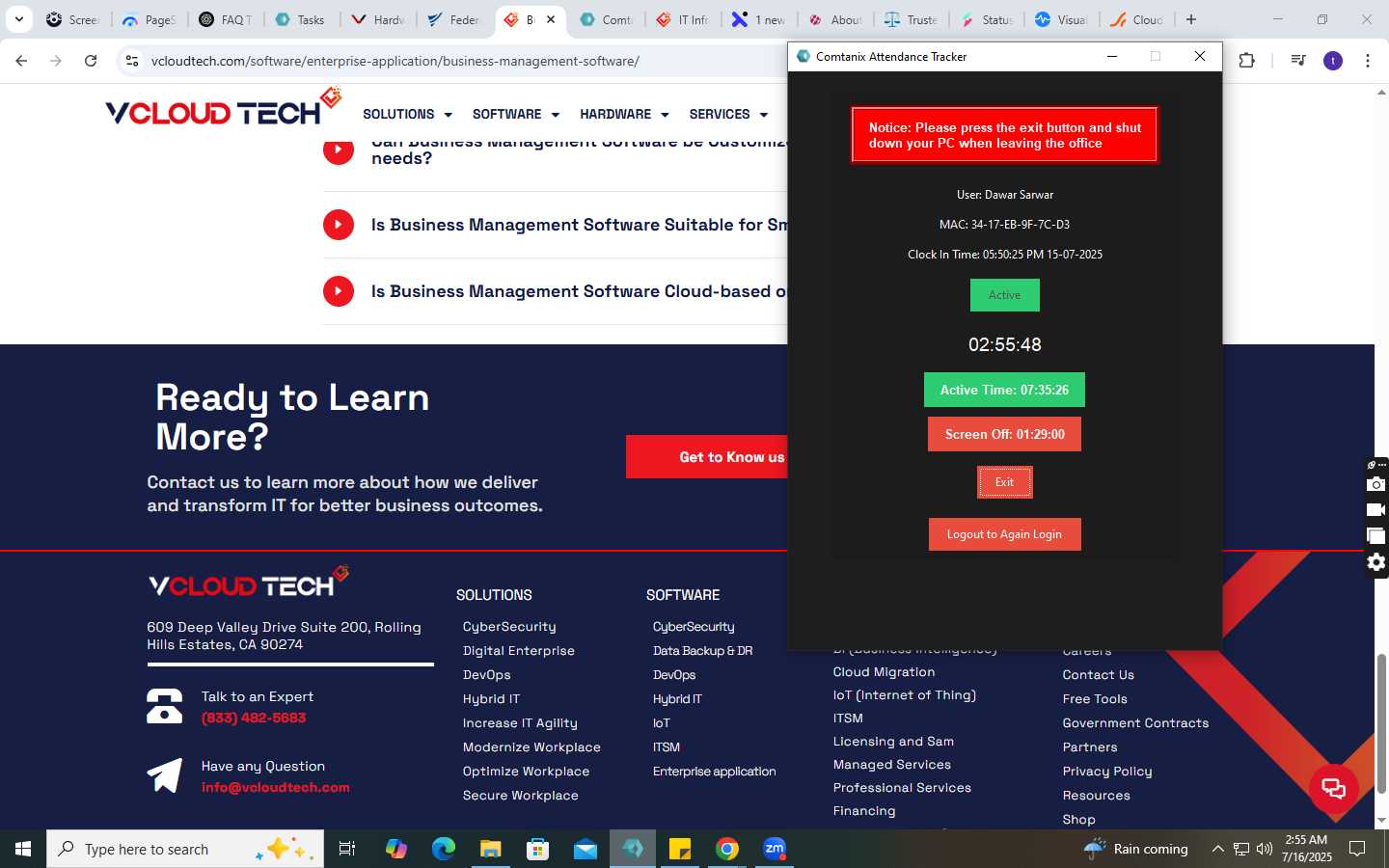1389x868 pixels.
Task: Switch to the IT Infr browser tab
Action: [x=682, y=19]
